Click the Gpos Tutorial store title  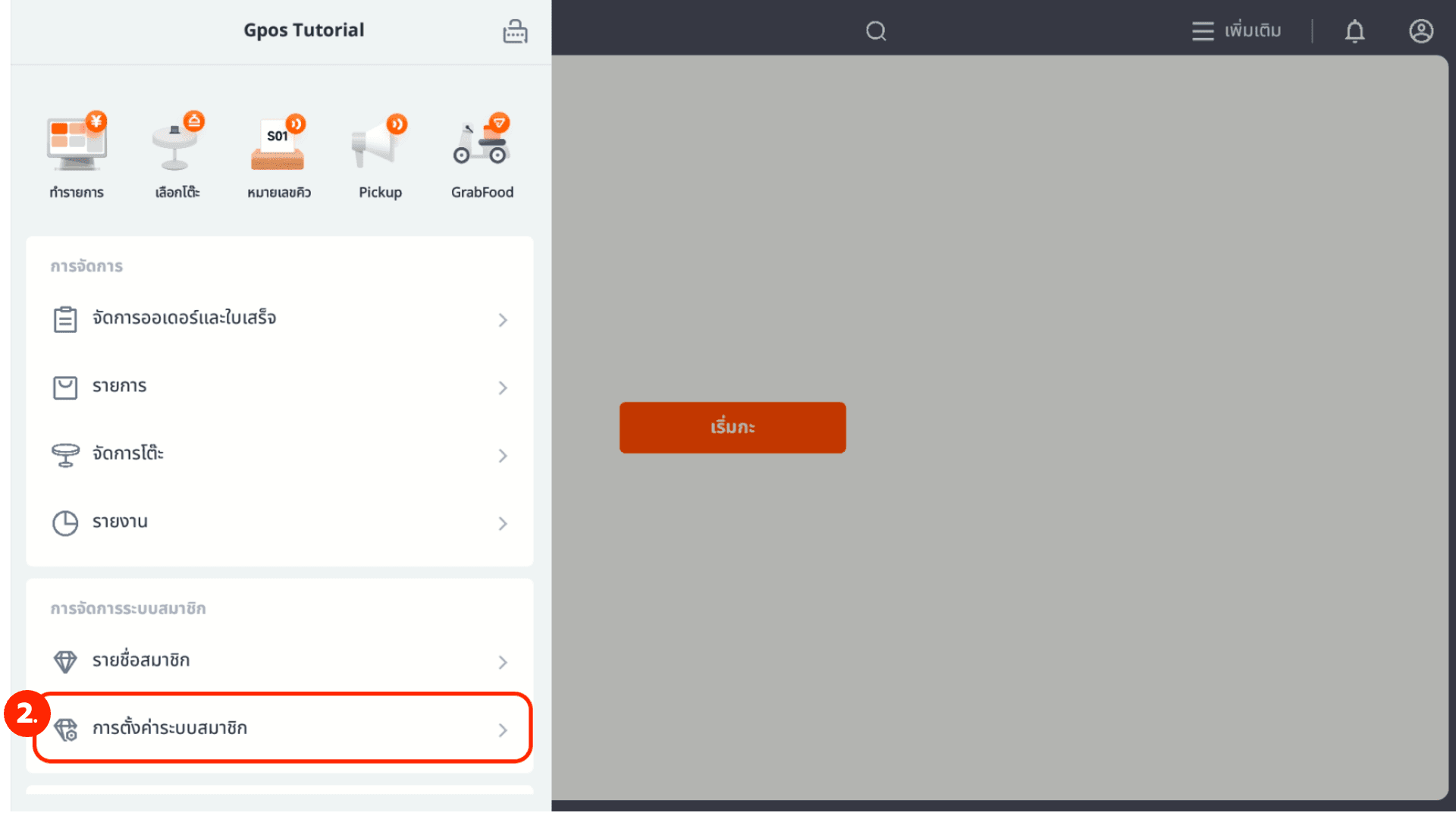(303, 30)
